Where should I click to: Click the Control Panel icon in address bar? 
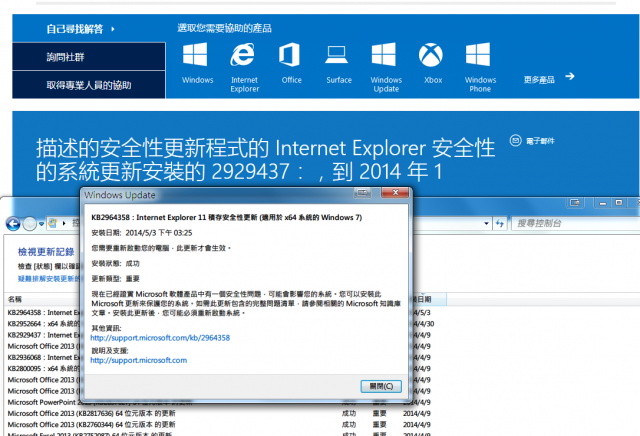click(52, 223)
